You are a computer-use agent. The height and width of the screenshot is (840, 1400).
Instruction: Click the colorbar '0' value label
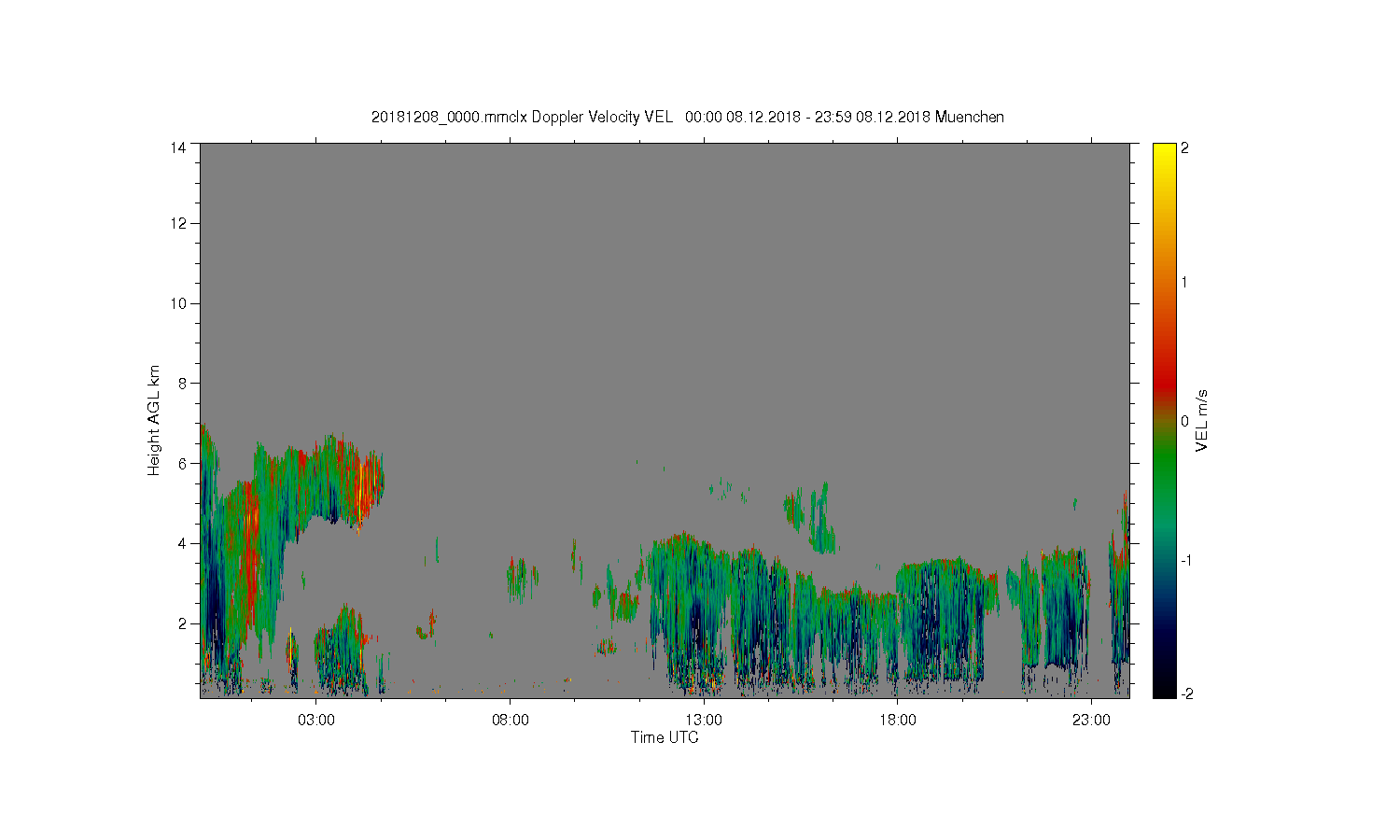pos(1184,421)
